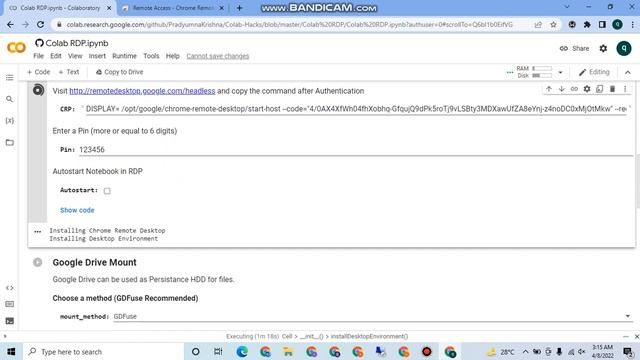Click into the CRP command field
640x360 pixels.
[356, 109]
